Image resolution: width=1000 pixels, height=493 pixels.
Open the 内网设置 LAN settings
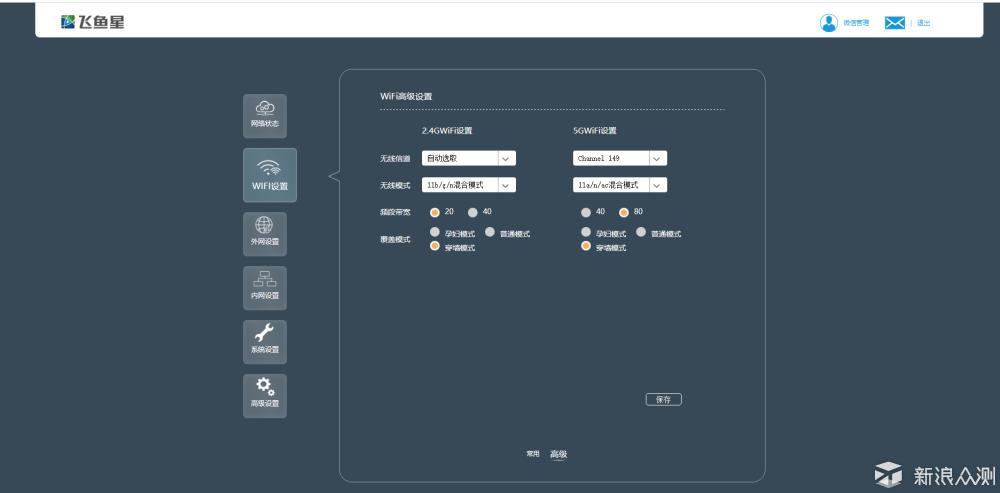click(x=265, y=288)
